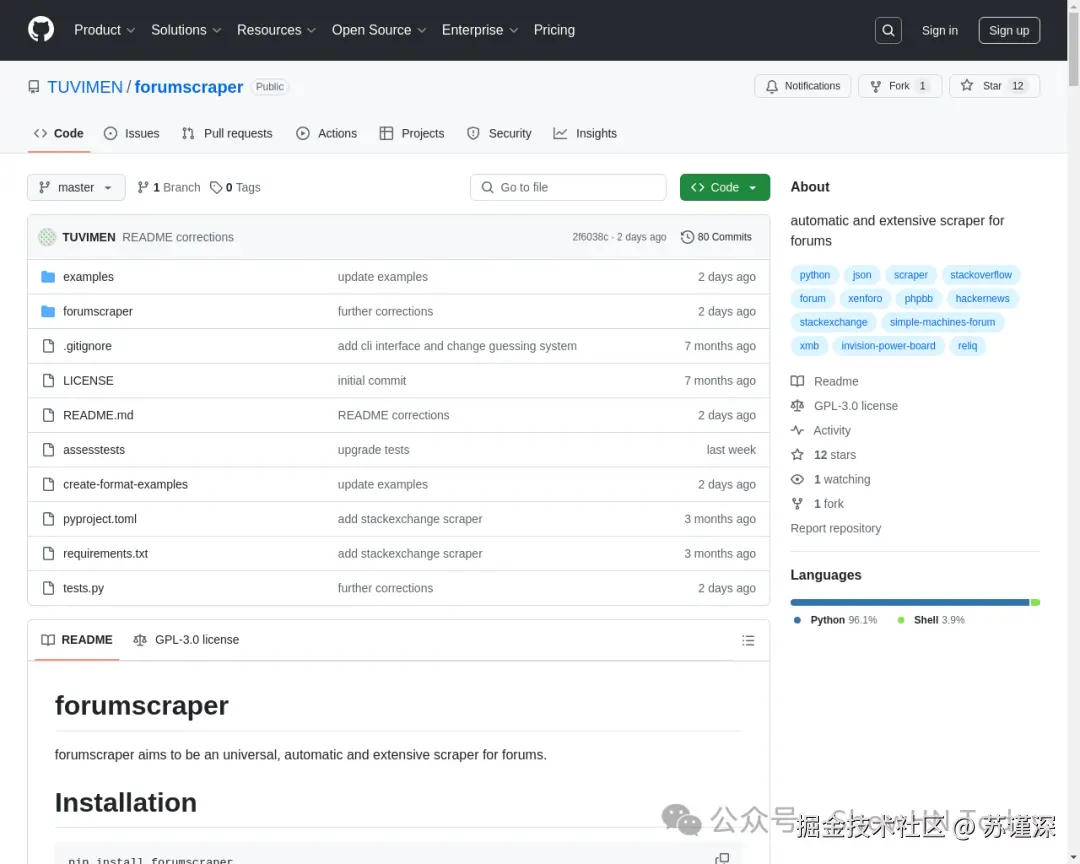Open the TUVIMEN owner link
The height and width of the screenshot is (864, 1080).
[x=85, y=87]
